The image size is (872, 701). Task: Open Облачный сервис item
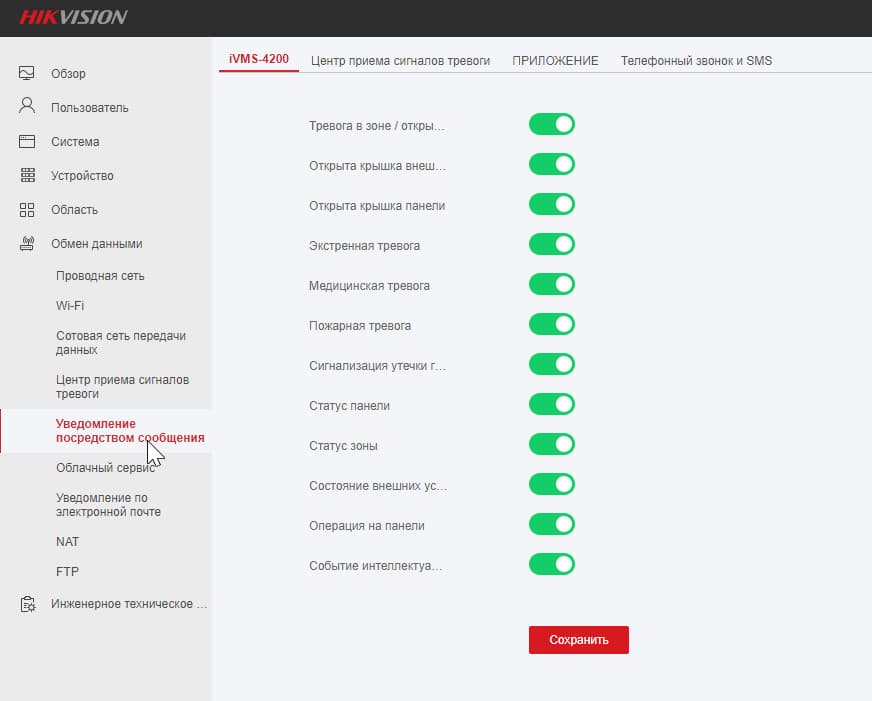pyautogui.click(x=105, y=468)
